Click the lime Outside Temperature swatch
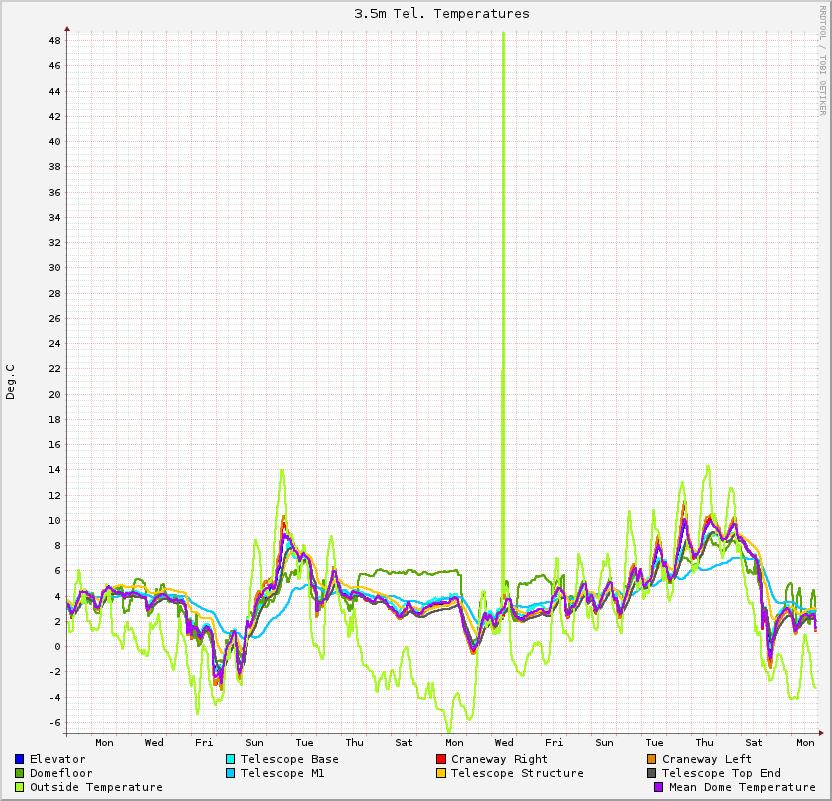Screen dimensions: 832x801 tap(20, 787)
